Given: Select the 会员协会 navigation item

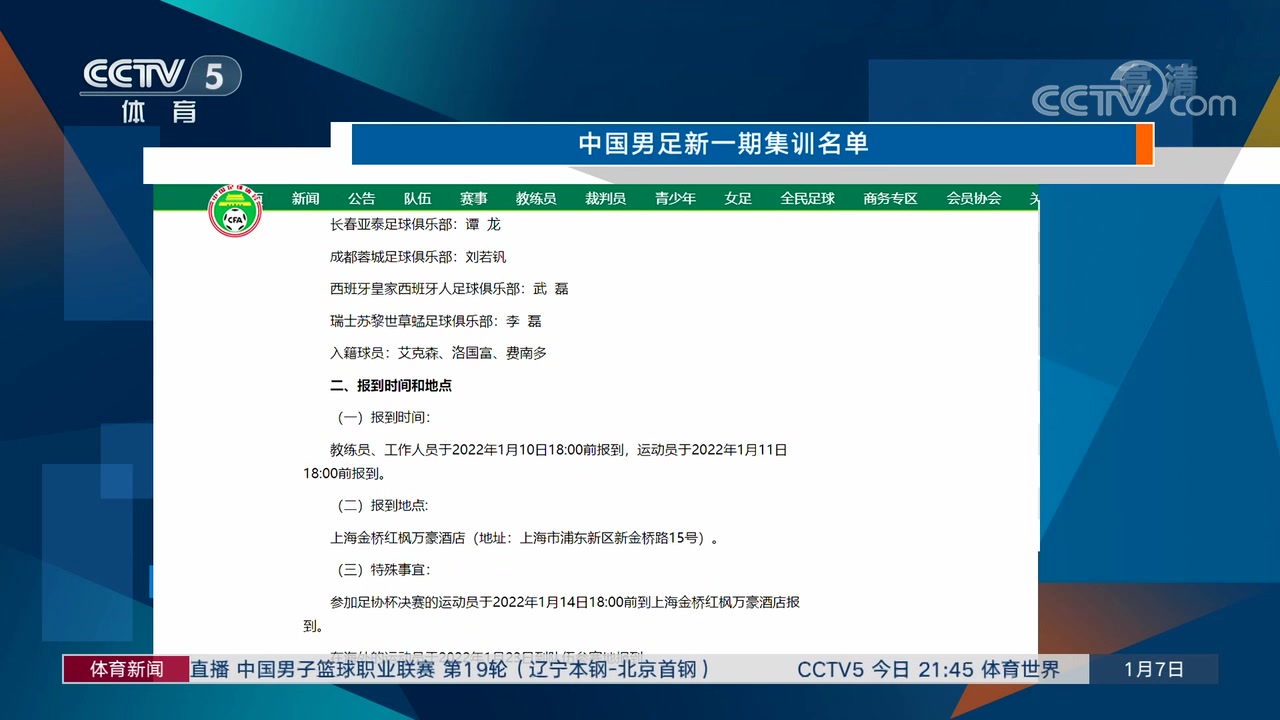Looking at the screenshot, I should click(972, 198).
